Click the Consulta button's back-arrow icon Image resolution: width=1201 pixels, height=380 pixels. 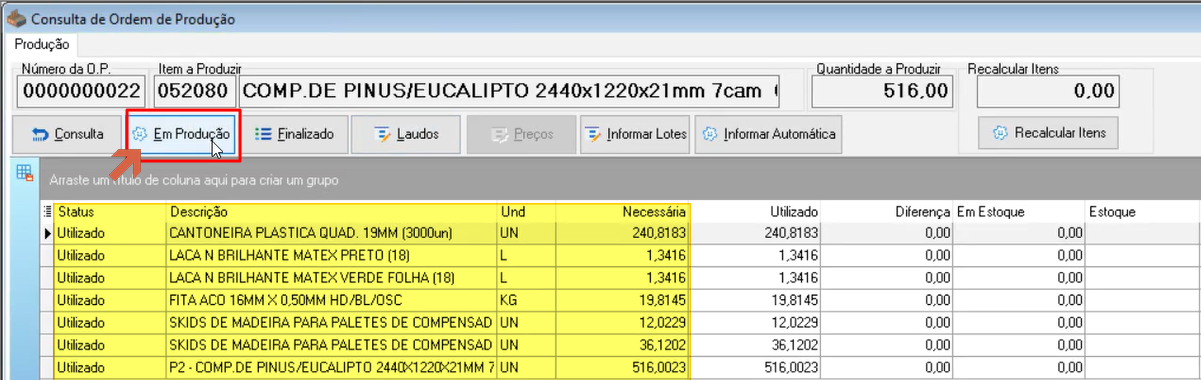click(x=41, y=134)
